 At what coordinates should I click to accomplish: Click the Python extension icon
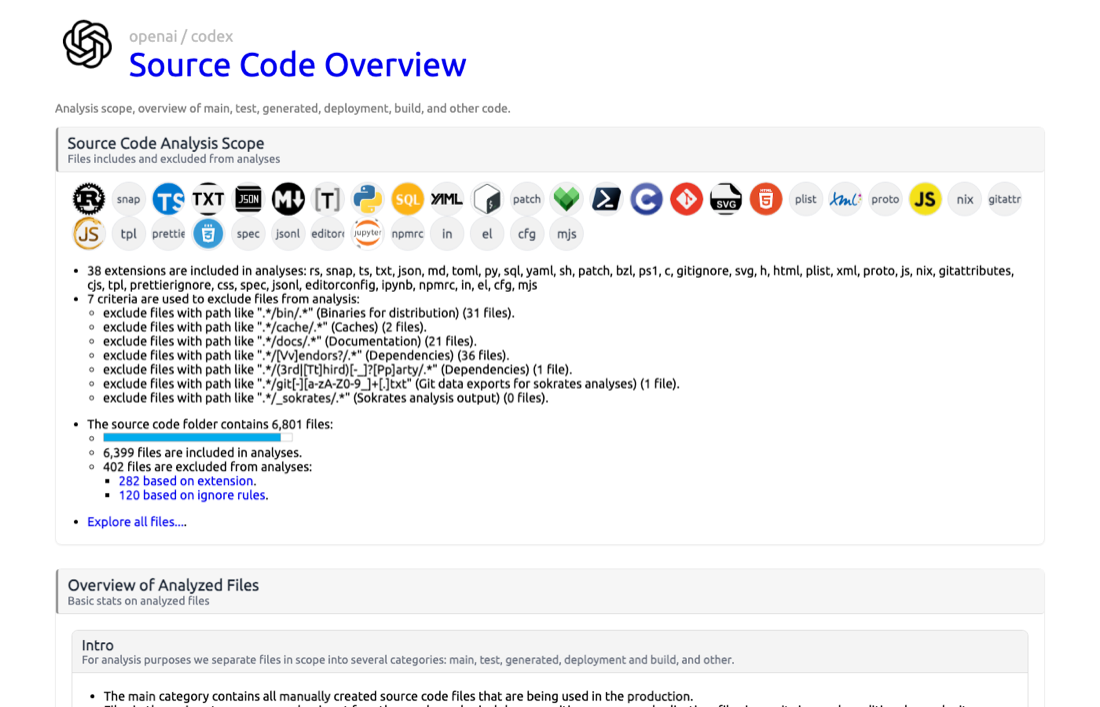pyautogui.click(x=368, y=199)
